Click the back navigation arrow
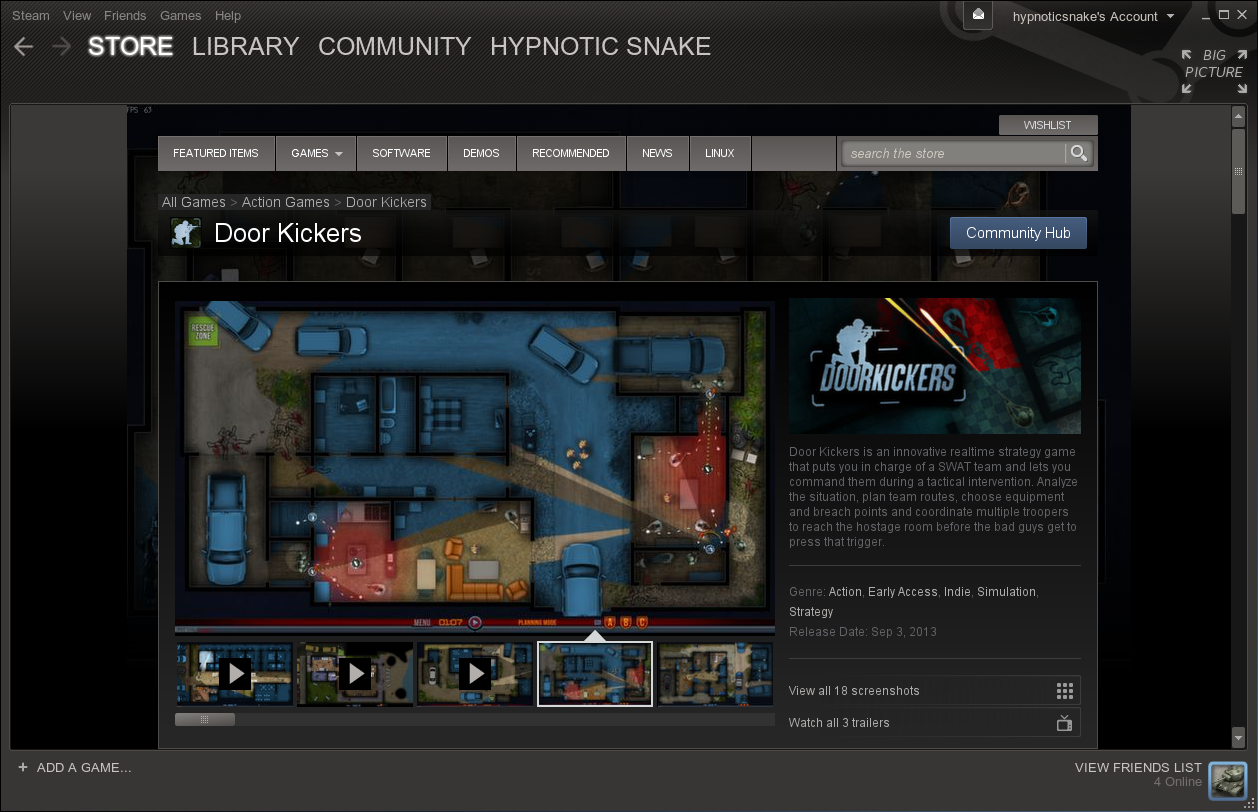The height and width of the screenshot is (812, 1258). point(24,47)
